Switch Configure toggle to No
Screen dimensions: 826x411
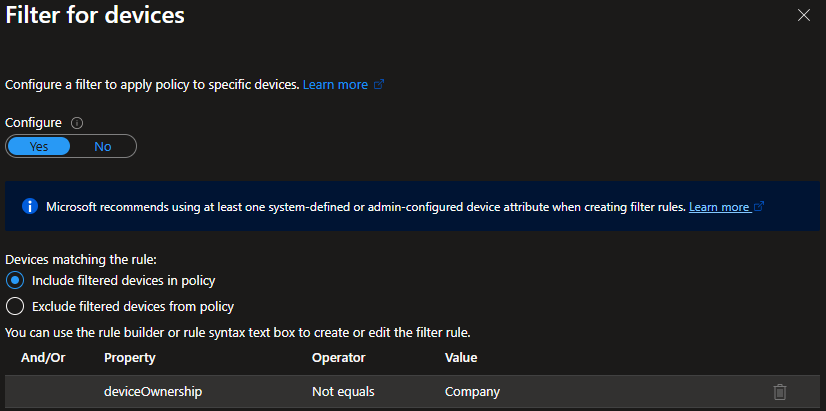pos(103,146)
